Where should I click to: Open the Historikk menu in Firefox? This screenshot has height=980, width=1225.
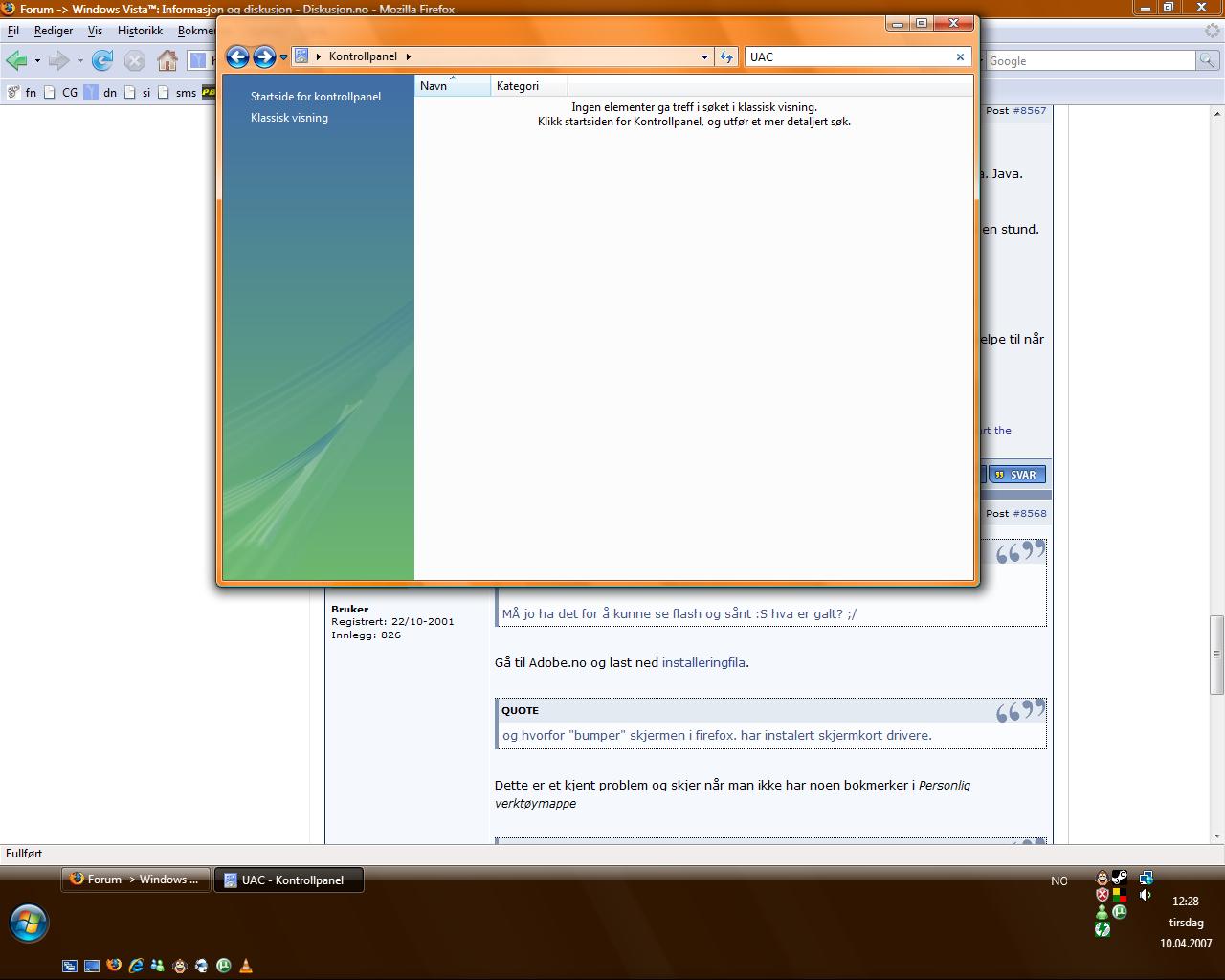coord(140,31)
